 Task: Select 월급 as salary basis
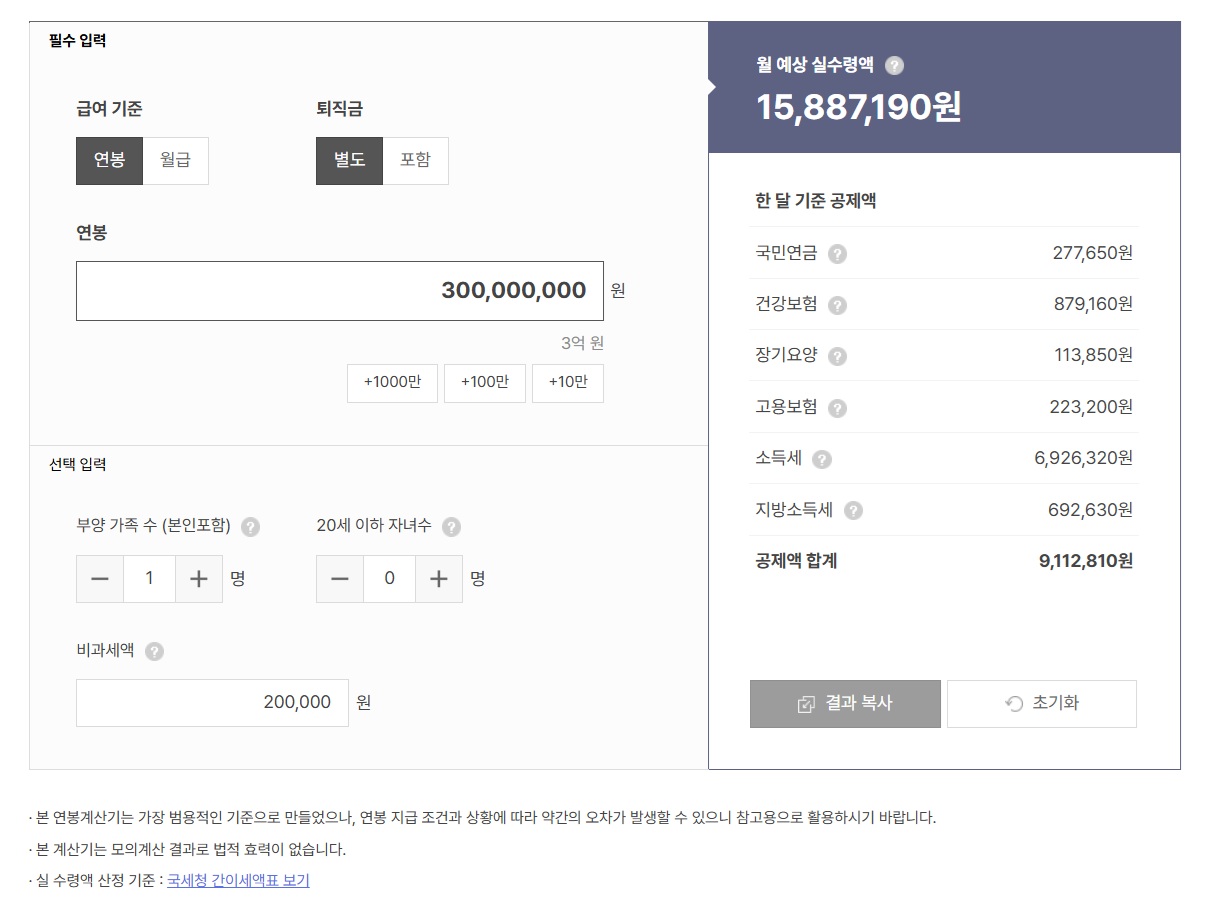(x=175, y=161)
